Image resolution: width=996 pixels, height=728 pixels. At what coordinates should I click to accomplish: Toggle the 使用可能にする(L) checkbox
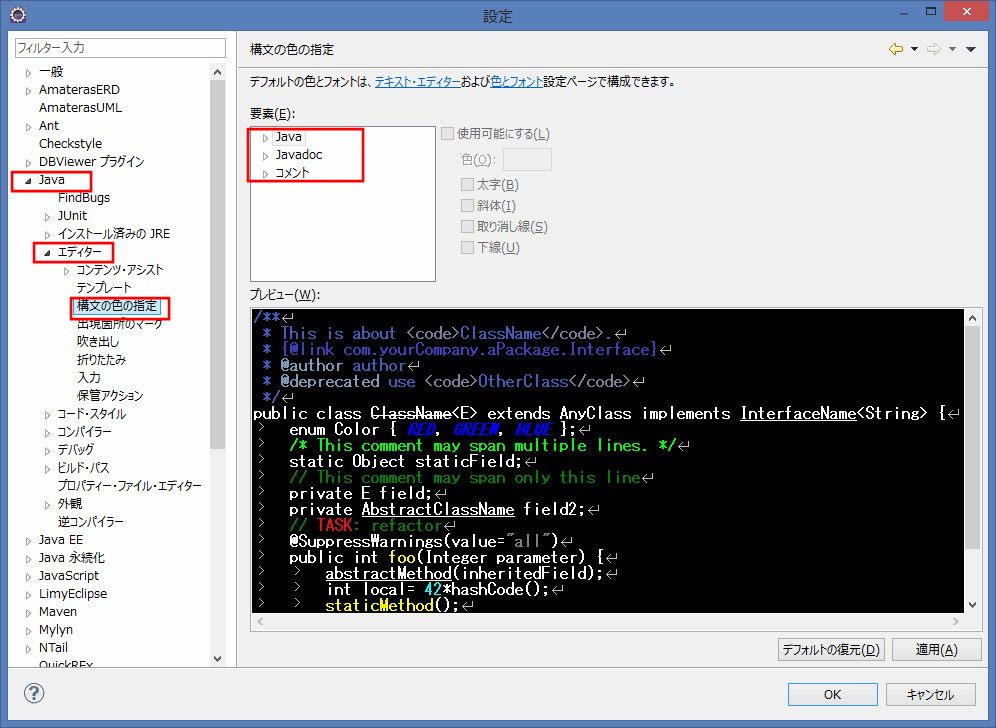[448, 133]
